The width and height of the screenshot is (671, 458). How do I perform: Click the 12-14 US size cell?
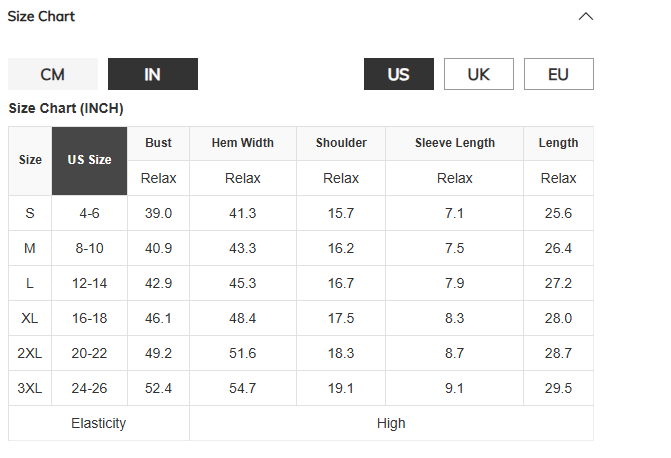pos(89,283)
